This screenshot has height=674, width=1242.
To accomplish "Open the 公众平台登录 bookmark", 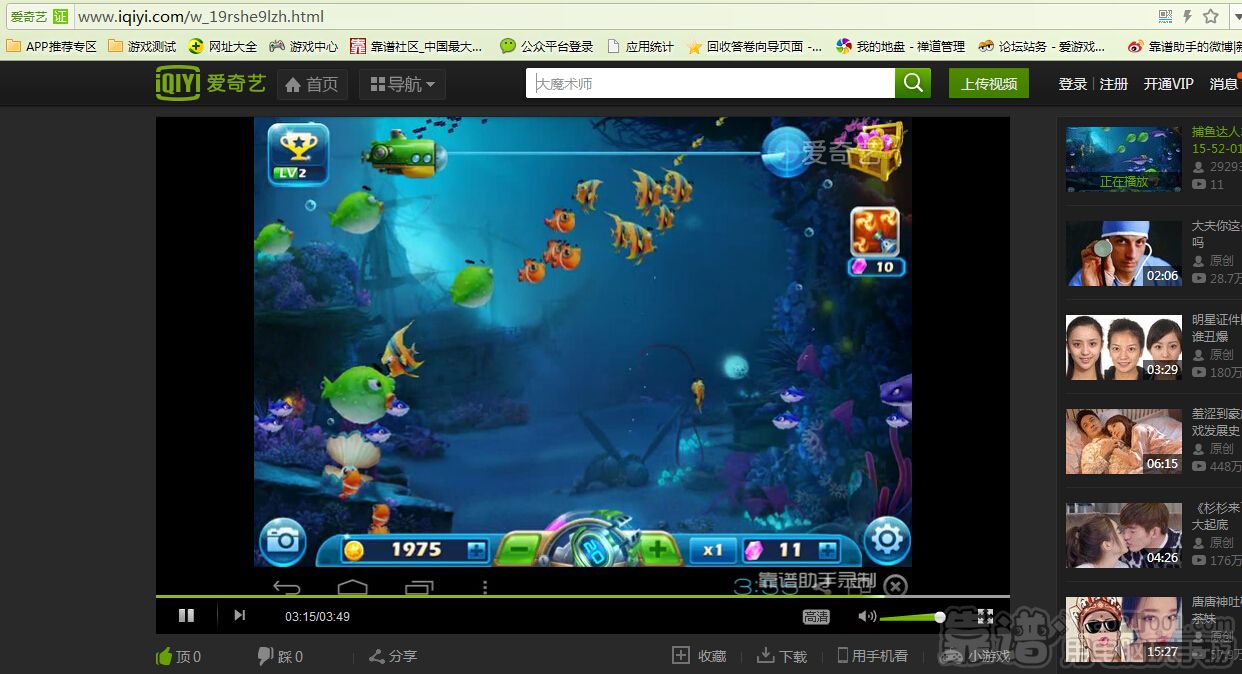I will (x=547, y=46).
